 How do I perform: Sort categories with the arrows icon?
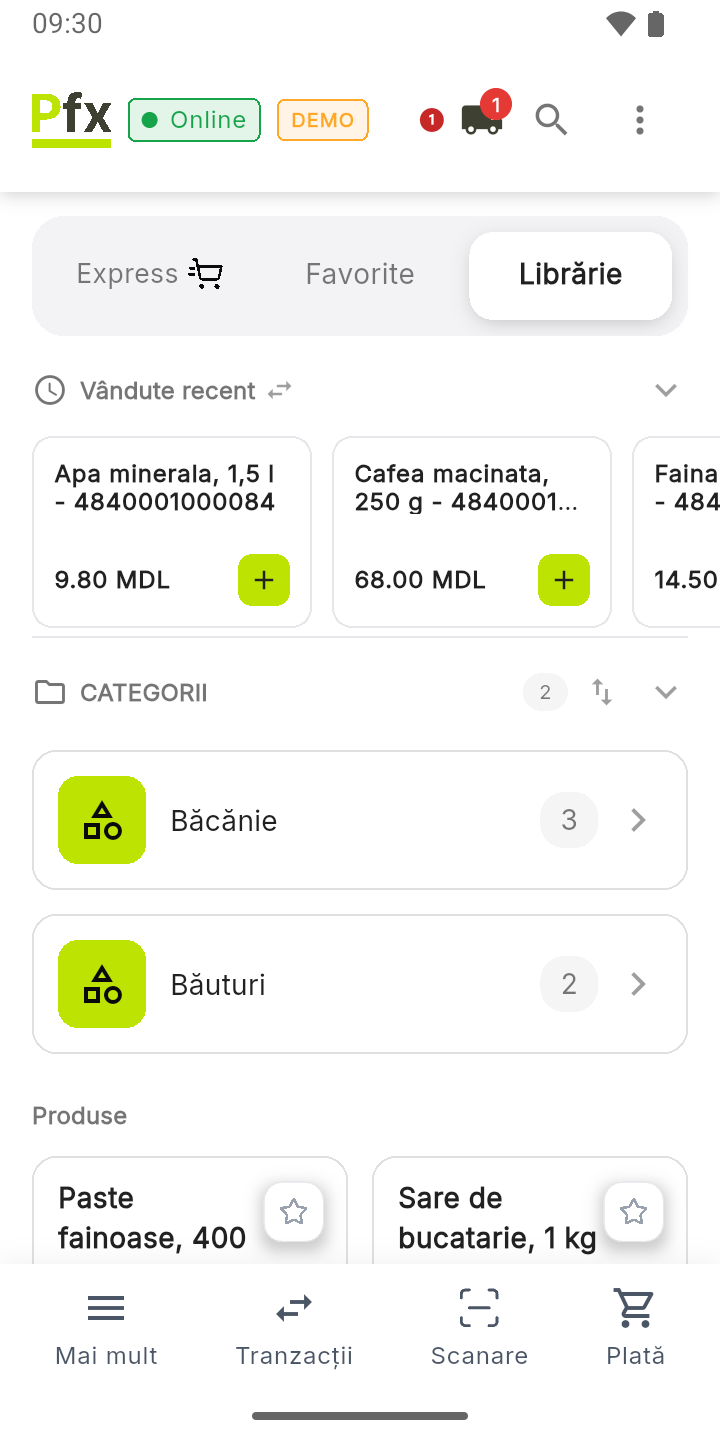click(602, 692)
